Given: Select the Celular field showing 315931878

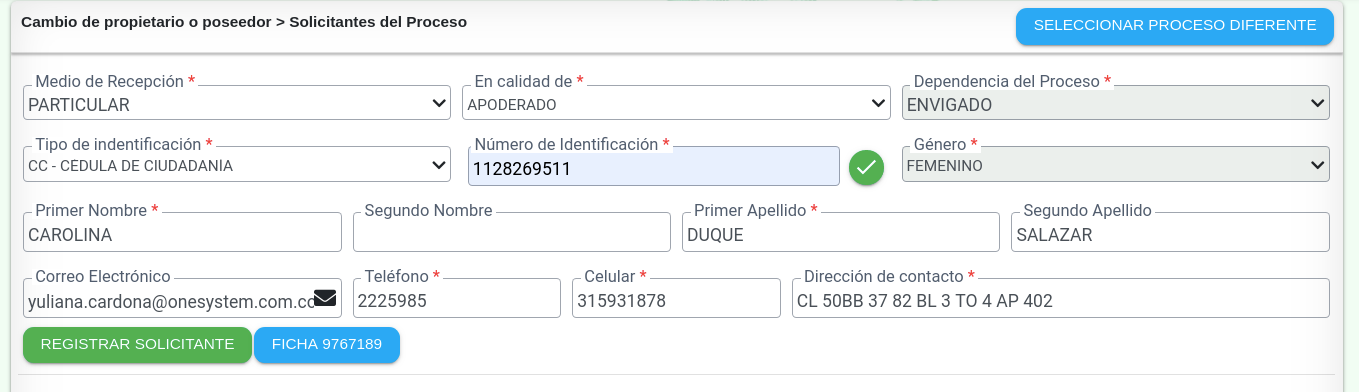Looking at the screenshot, I should (676, 298).
